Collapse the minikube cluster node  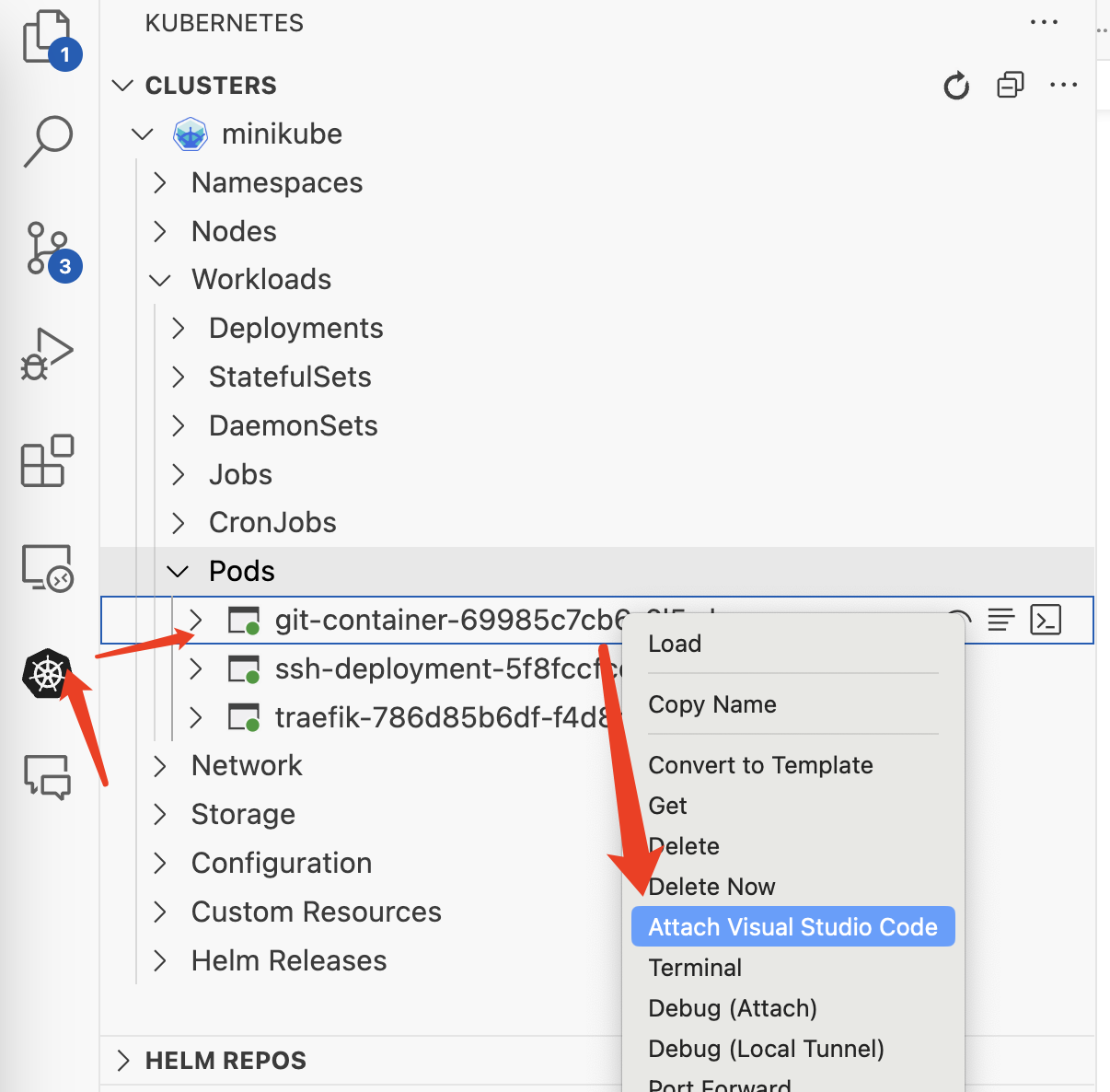[x=142, y=134]
